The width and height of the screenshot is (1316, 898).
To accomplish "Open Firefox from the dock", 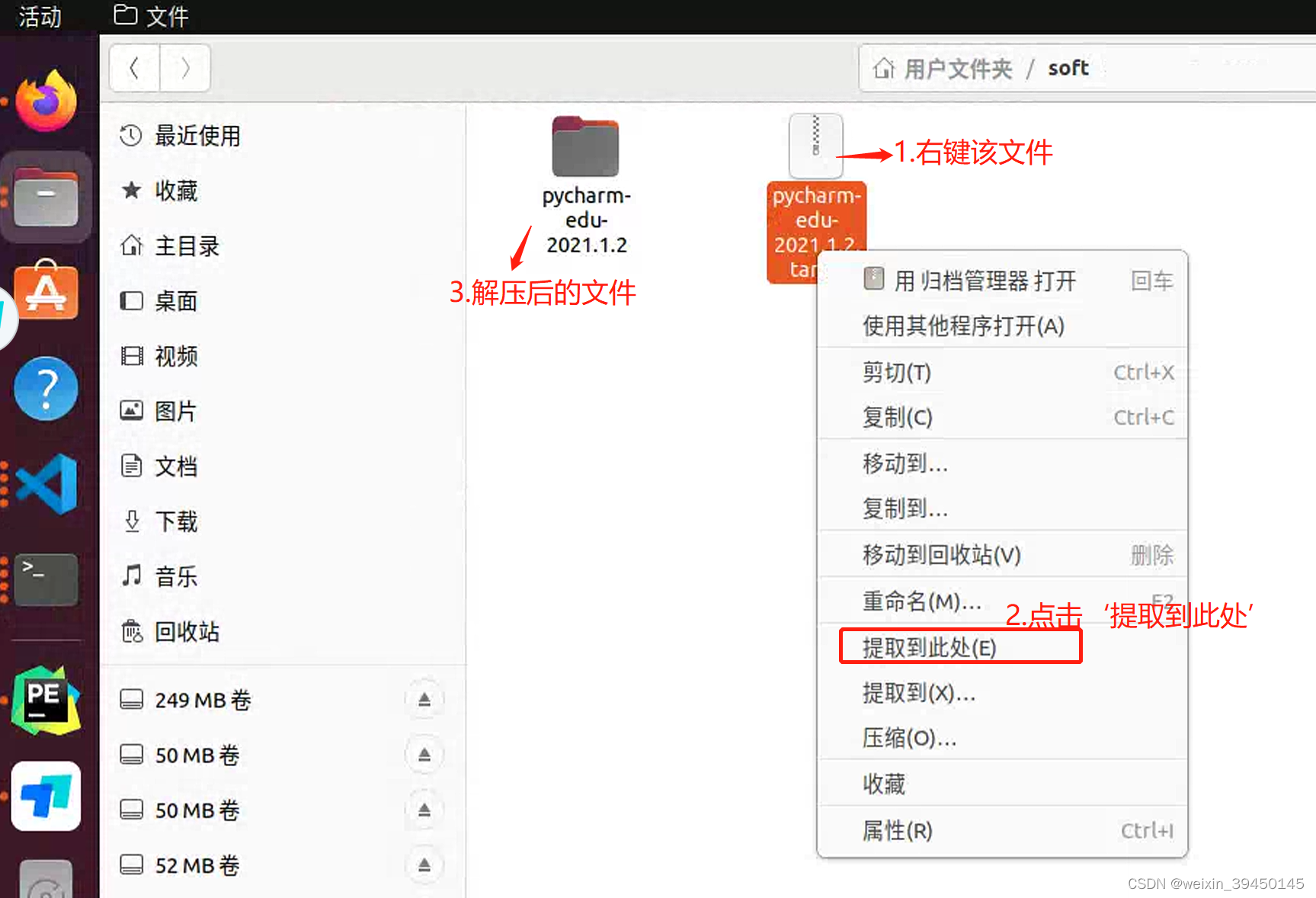I will [x=46, y=101].
